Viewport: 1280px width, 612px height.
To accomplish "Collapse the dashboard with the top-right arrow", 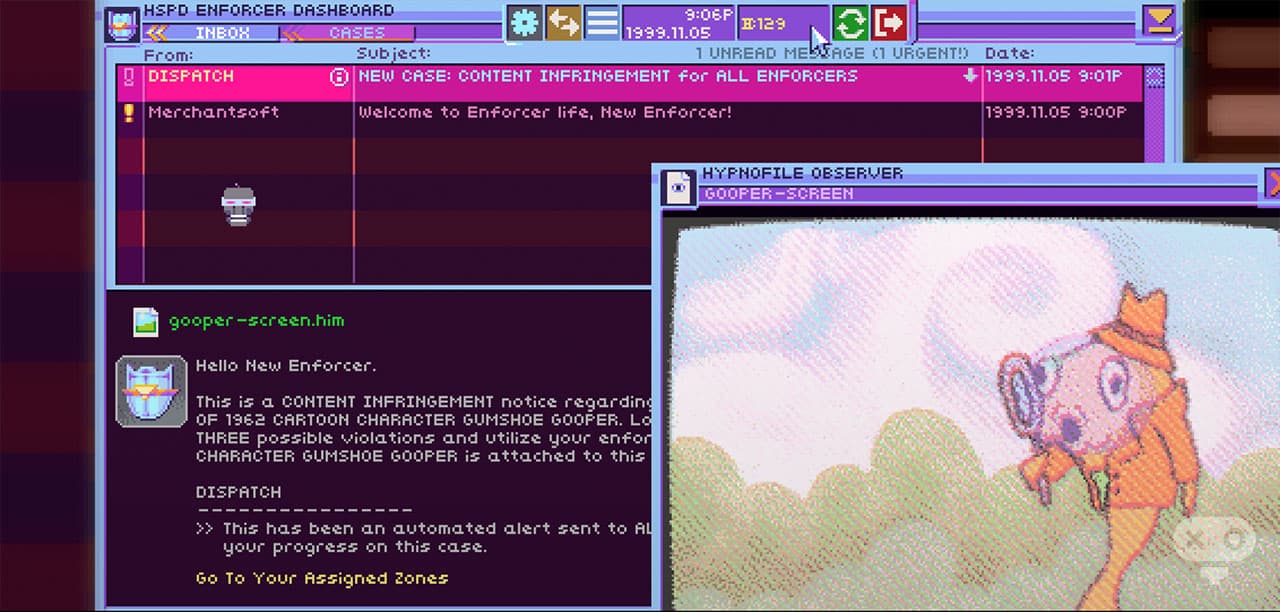I will [1159, 21].
